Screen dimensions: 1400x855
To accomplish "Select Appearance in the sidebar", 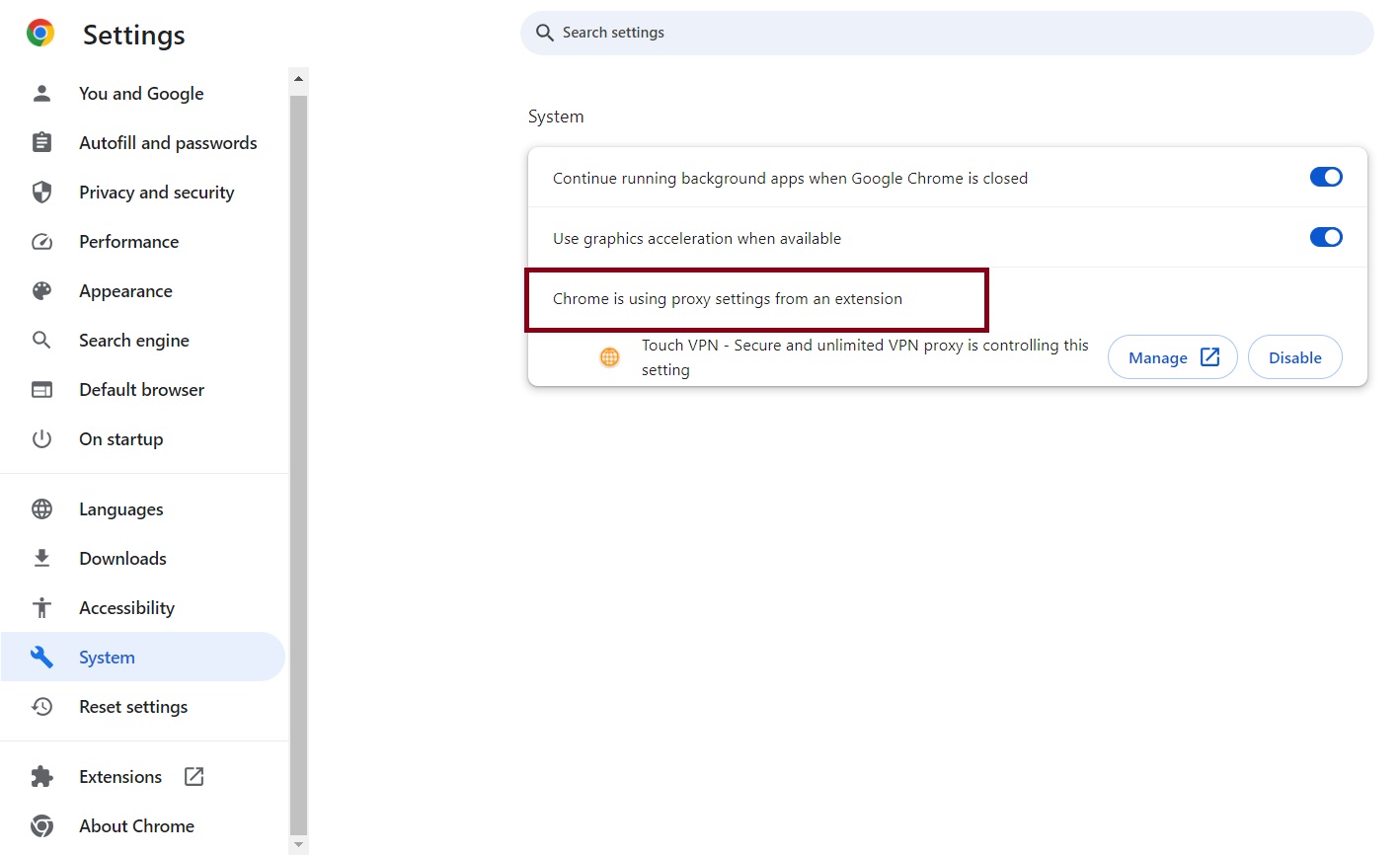I will [125, 291].
